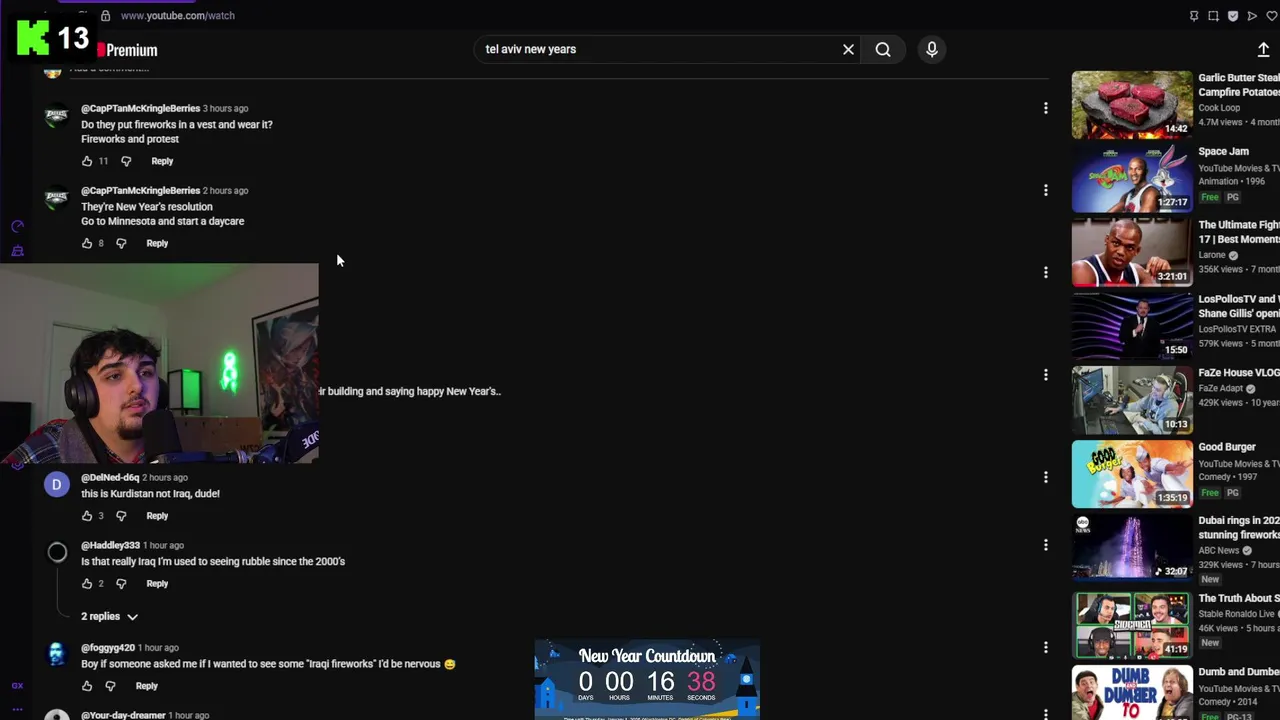The height and width of the screenshot is (720, 1280).
Task: Click the www.youtube.com/watch address bar
Action: [177, 16]
